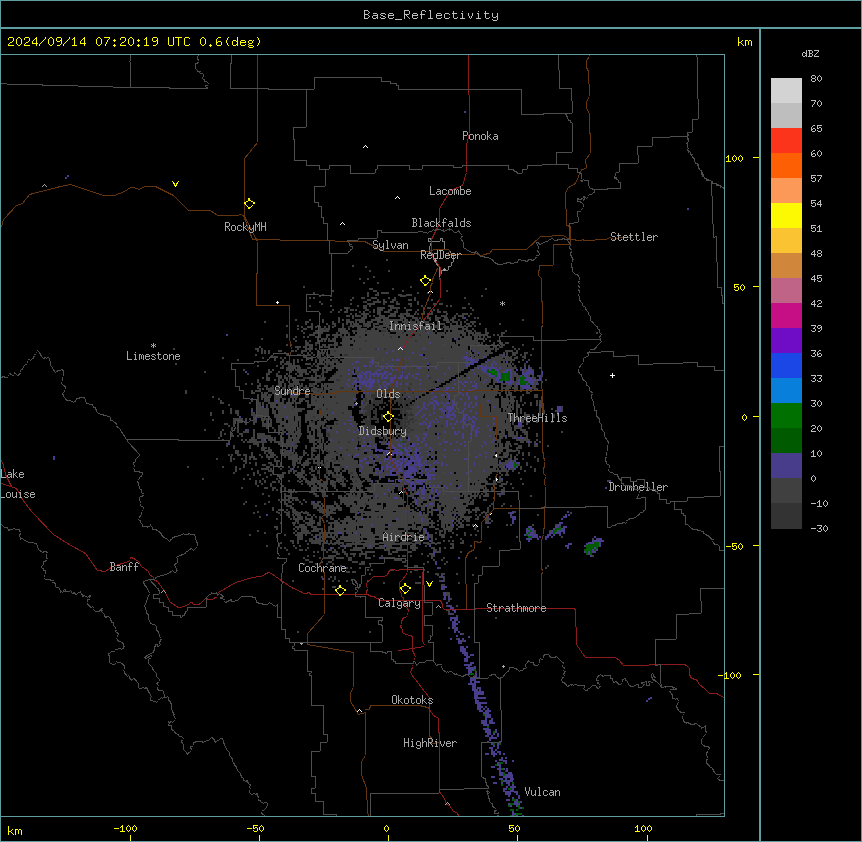Click the HighRiver label
This screenshot has width=862, height=842.
[430, 743]
